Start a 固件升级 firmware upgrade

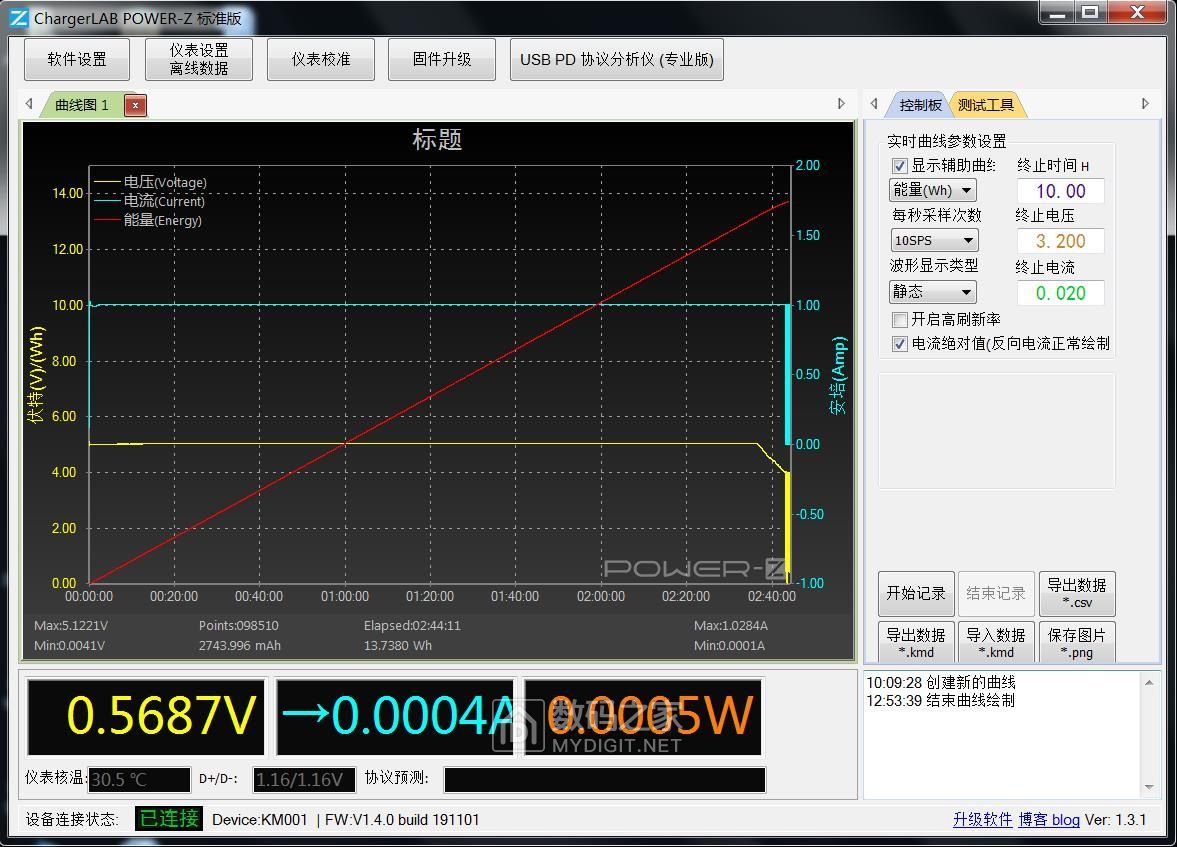441,59
